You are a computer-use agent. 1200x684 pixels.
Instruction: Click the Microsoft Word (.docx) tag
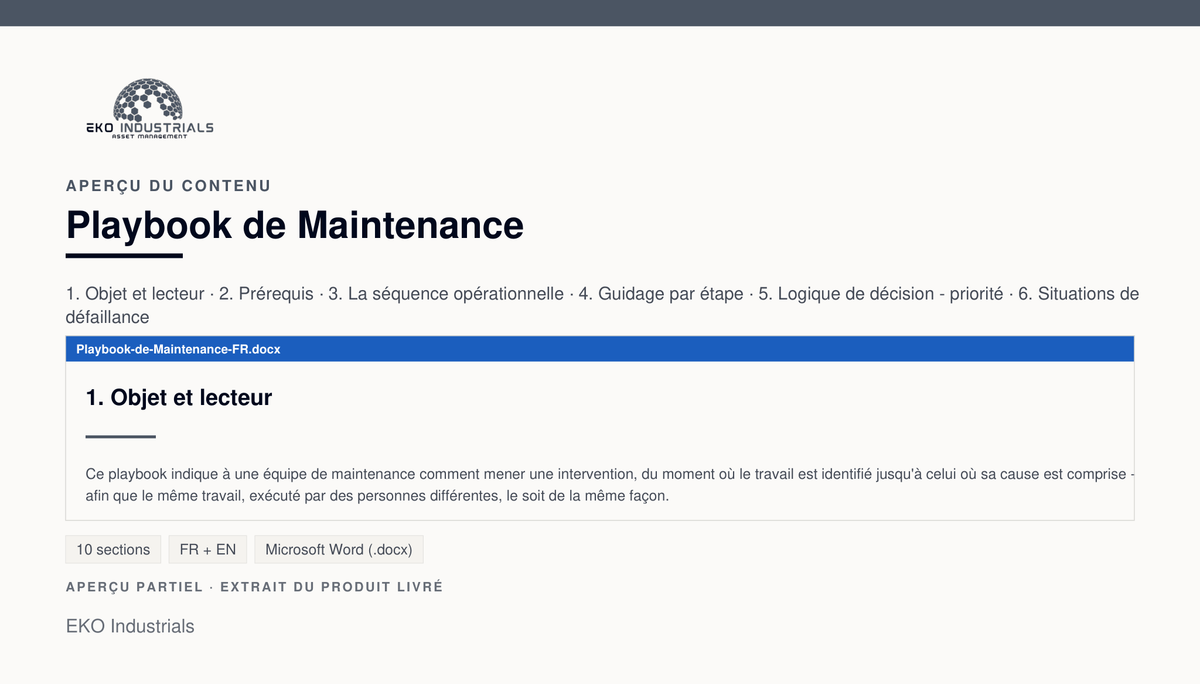tap(340, 549)
